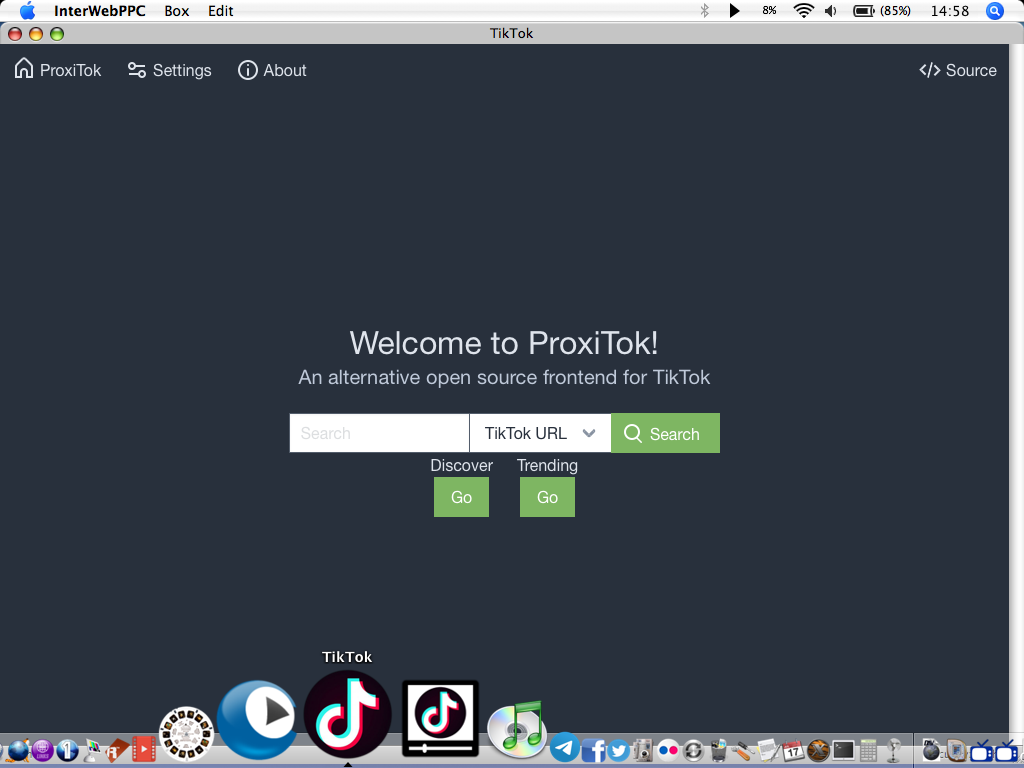Go to the ProxiTok home link

(x=58, y=70)
